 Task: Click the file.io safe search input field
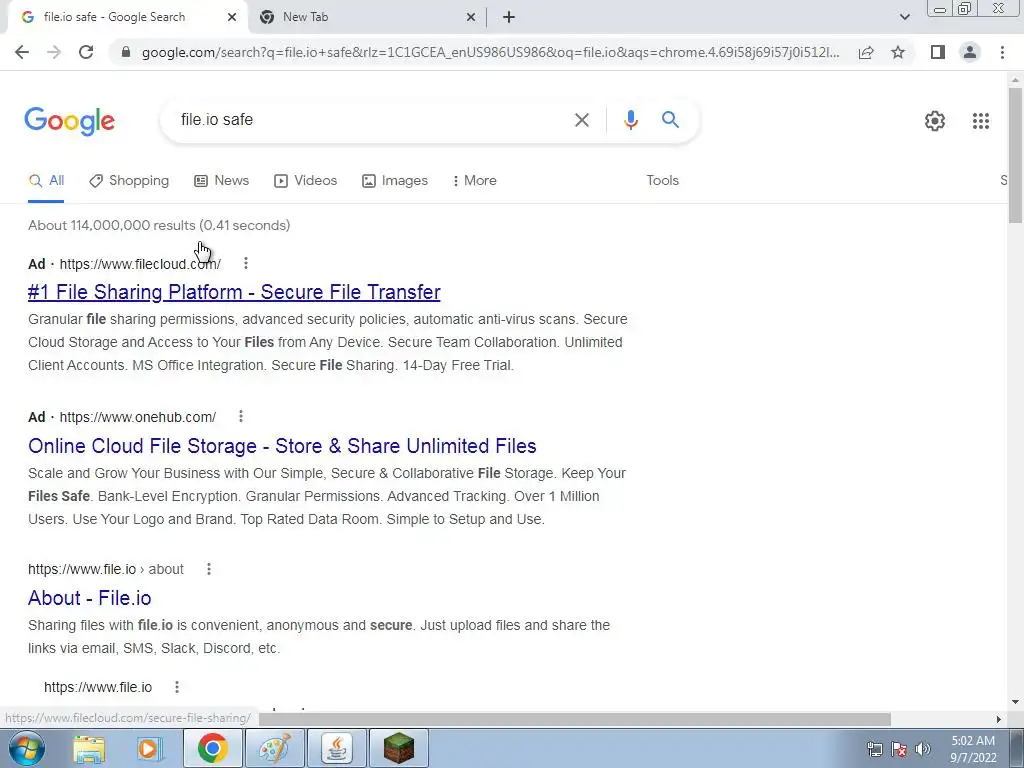pyautogui.click(x=372, y=120)
